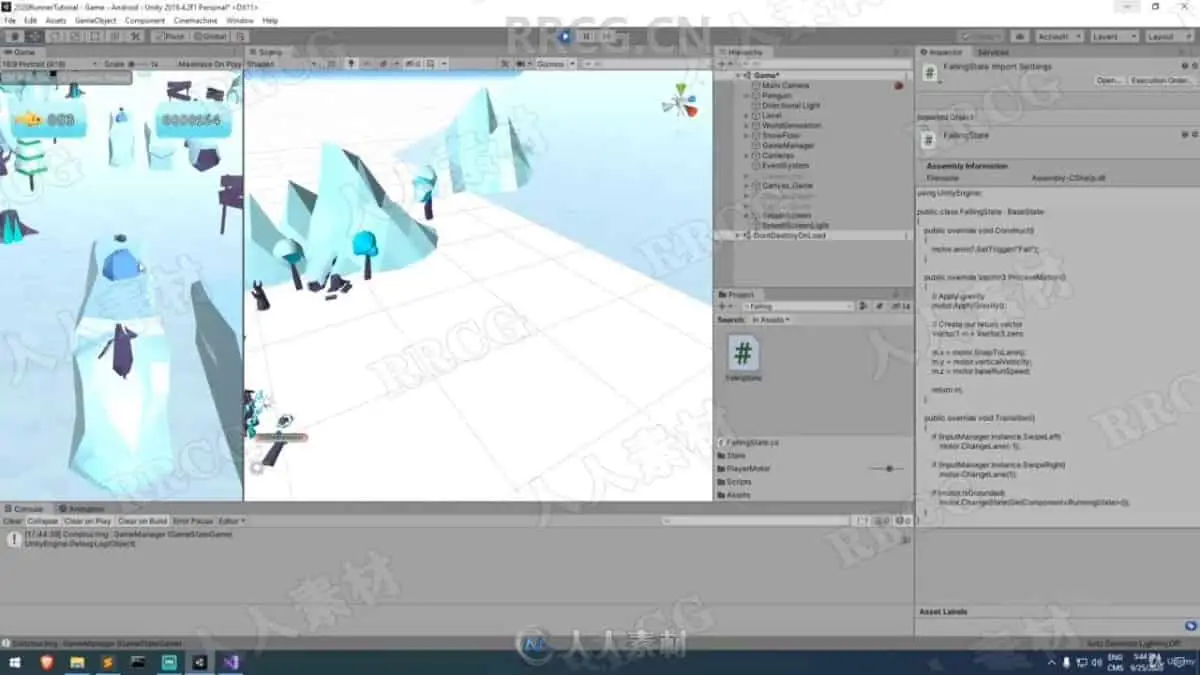Open the Layers dropdown
Screen dimensions: 1200x675
pos(1114,36)
